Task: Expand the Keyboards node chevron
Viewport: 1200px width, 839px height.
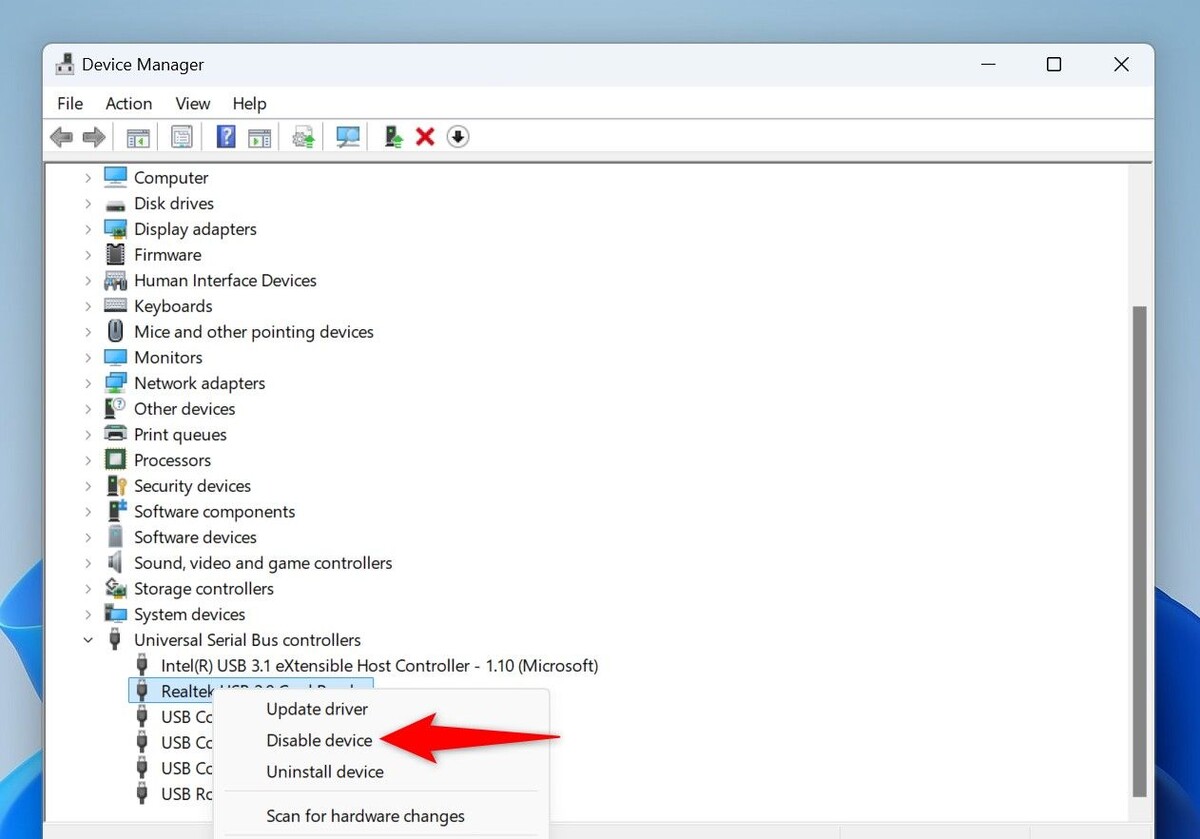Action: [x=88, y=306]
